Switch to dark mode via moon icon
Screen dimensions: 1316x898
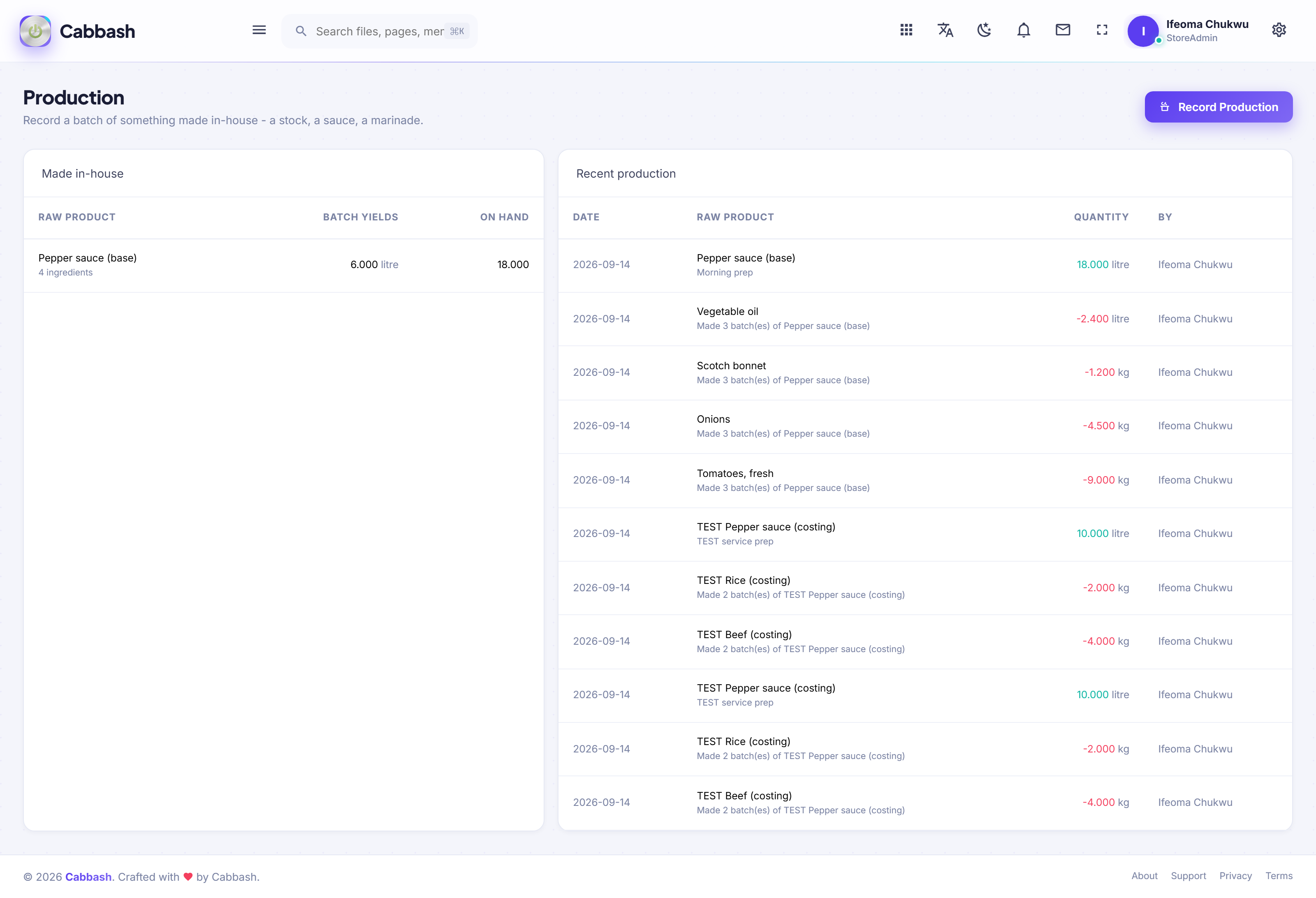(x=984, y=30)
